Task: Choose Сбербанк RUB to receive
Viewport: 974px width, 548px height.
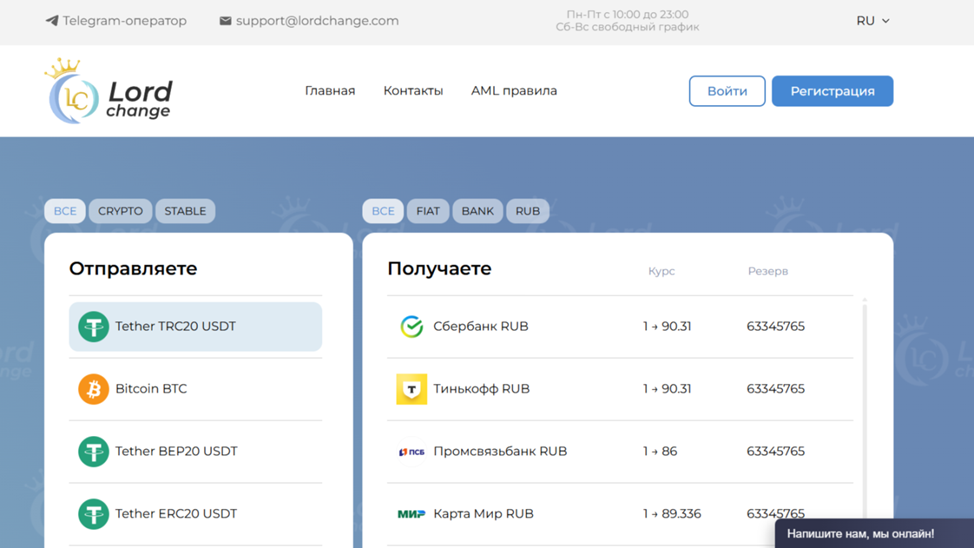Action: pyautogui.click(x=620, y=327)
